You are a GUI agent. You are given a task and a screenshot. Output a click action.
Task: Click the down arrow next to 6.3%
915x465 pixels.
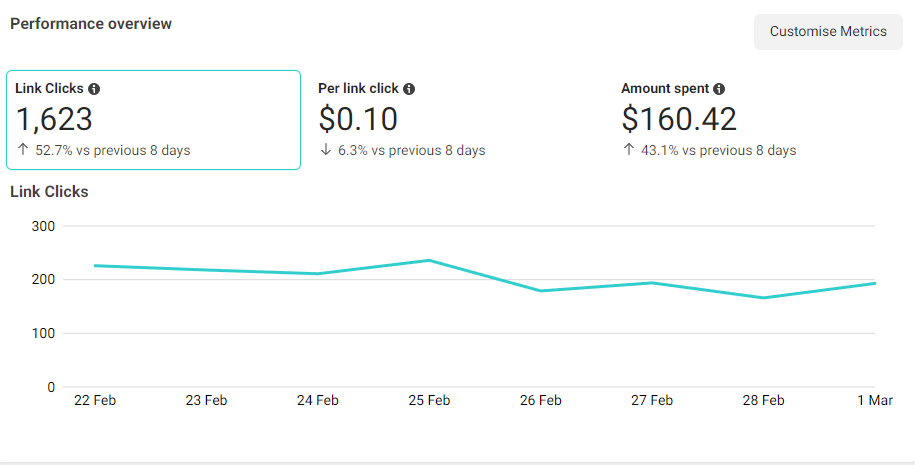(x=325, y=151)
